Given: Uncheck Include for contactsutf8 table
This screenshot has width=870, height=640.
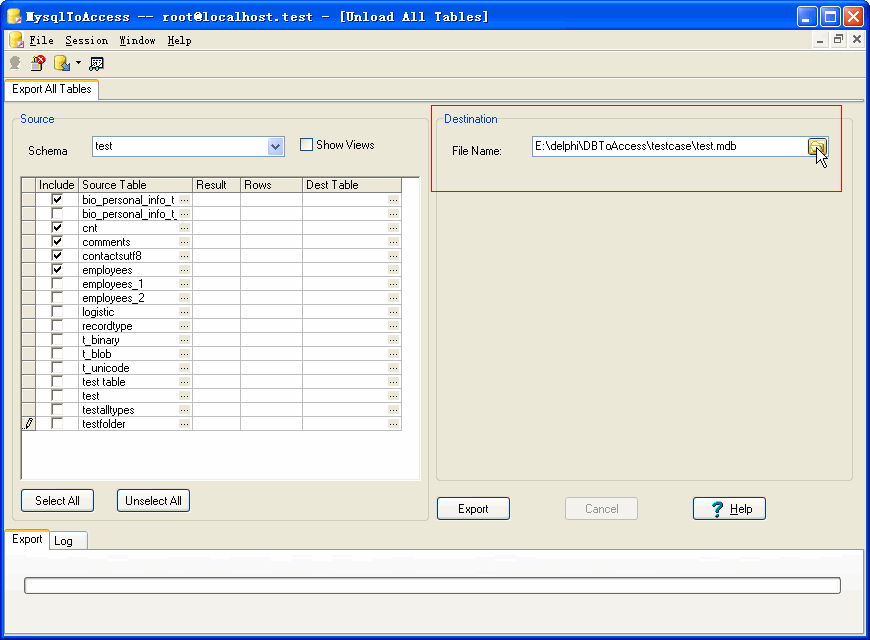Looking at the screenshot, I should point(57,255).
